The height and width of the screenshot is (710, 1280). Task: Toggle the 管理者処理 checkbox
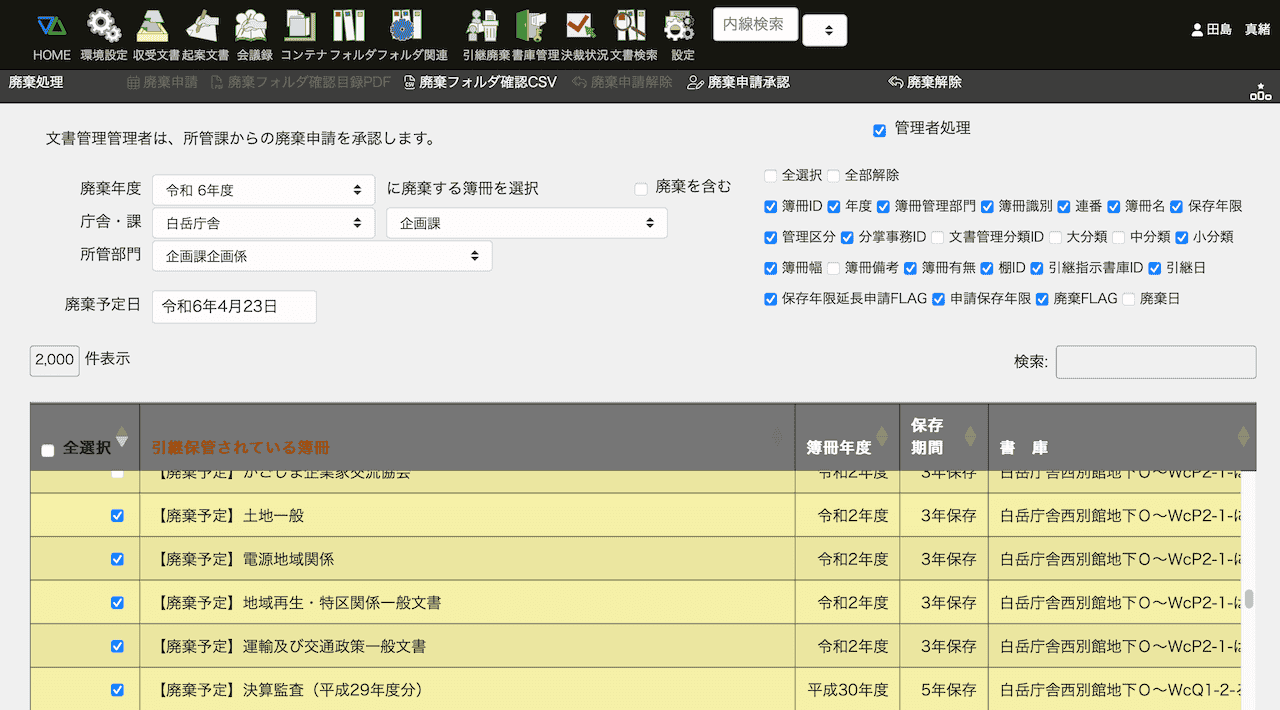click(880, 130)
